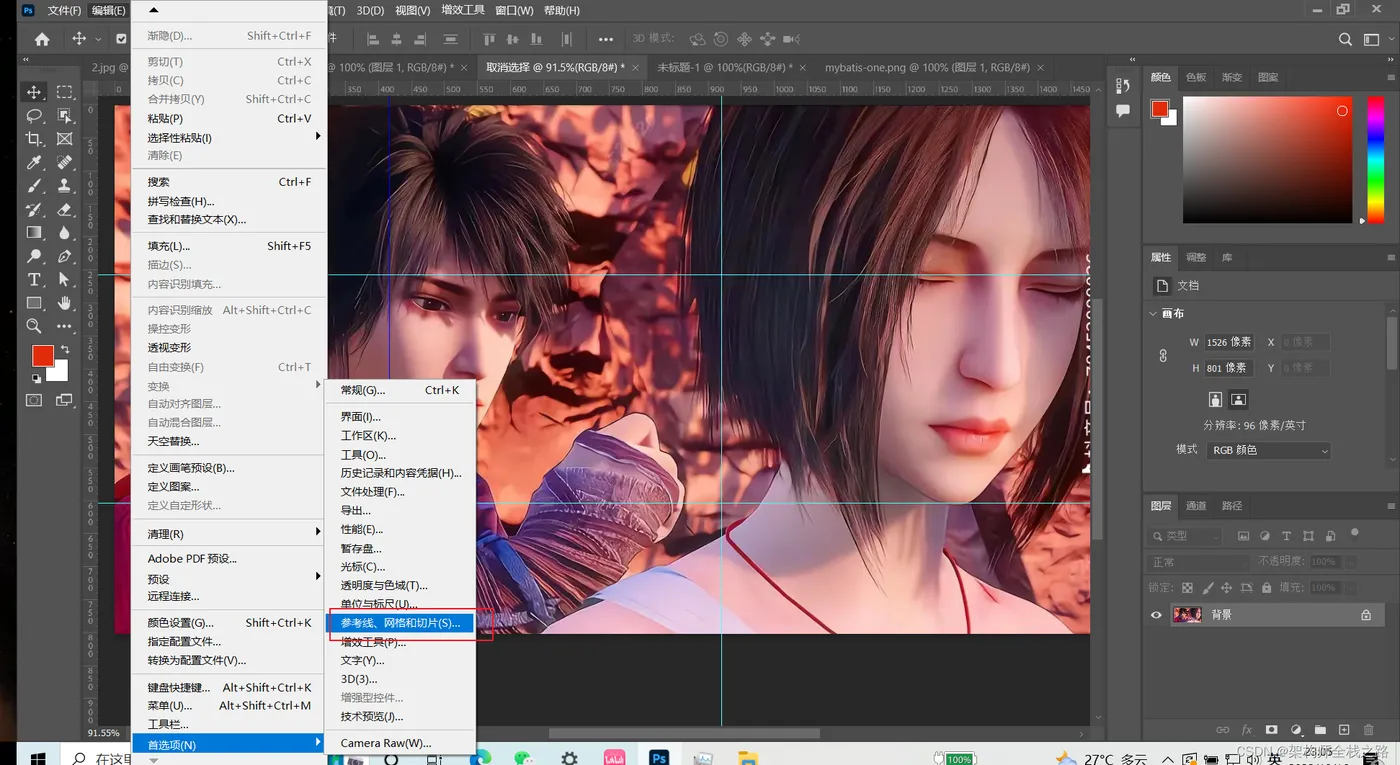
Task: Choose 常规(G)... preferences entry
Action: [401, 390]
